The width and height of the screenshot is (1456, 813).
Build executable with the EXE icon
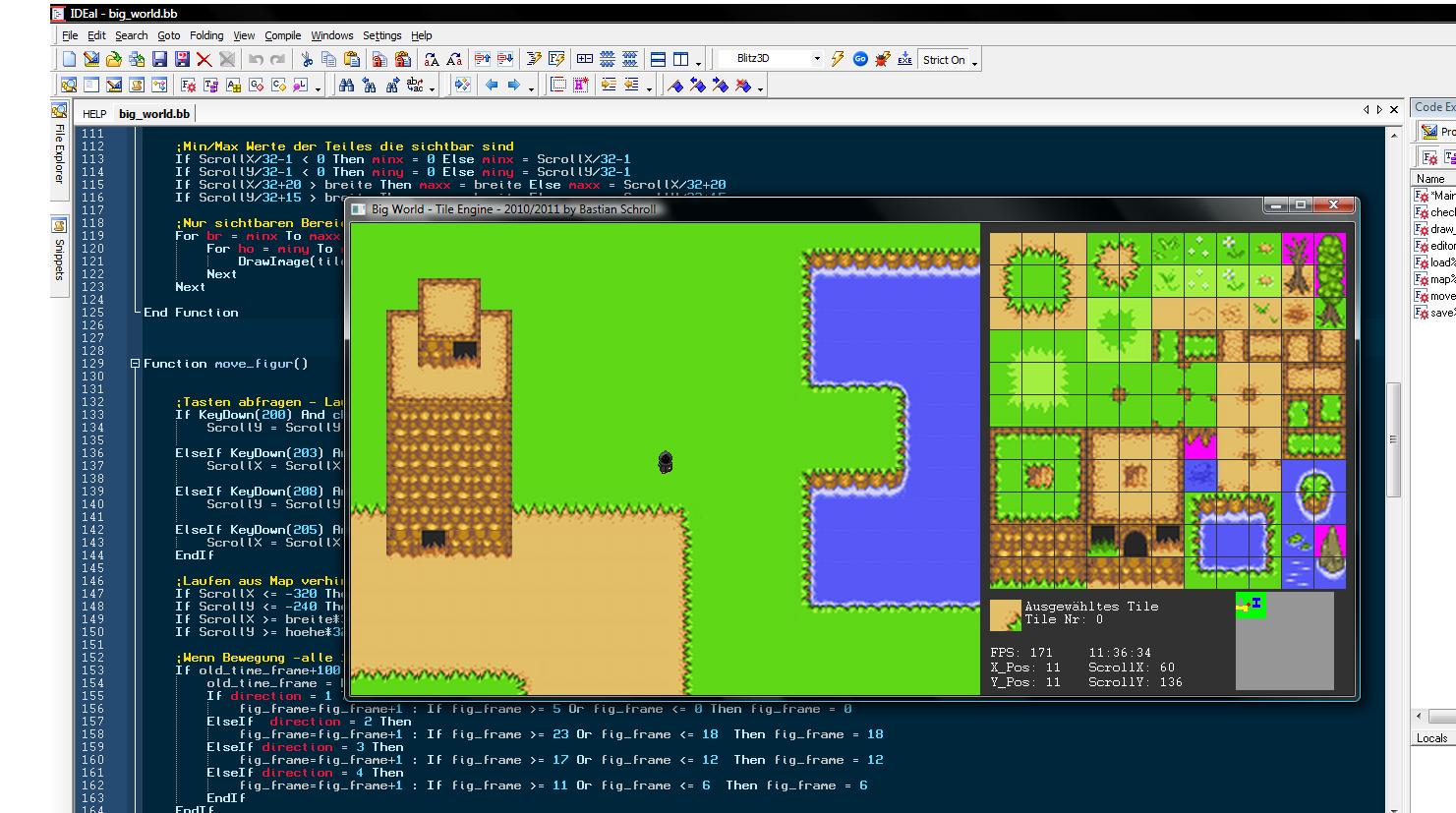903,59
